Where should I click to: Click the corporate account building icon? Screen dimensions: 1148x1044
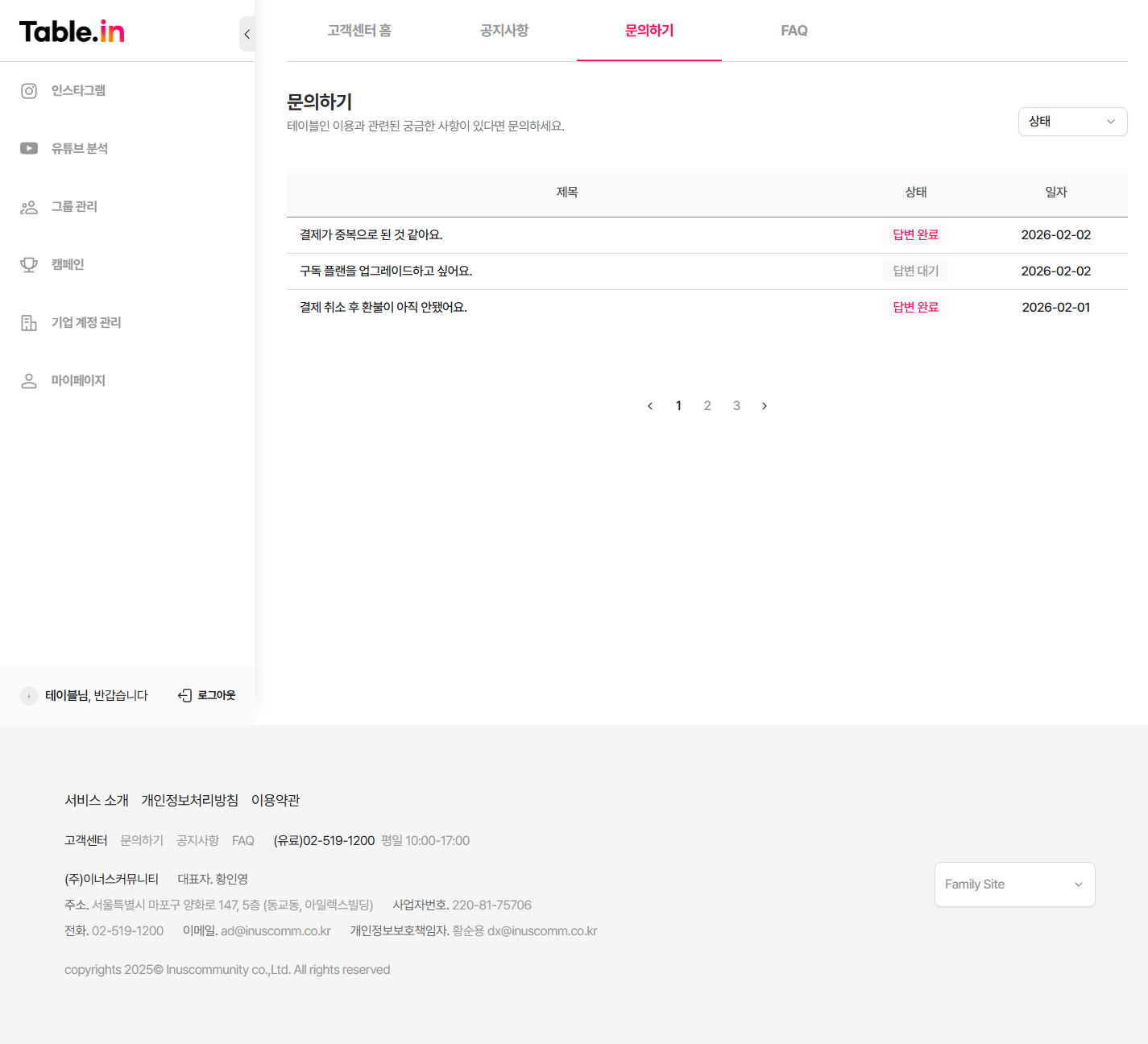(29, 323)
